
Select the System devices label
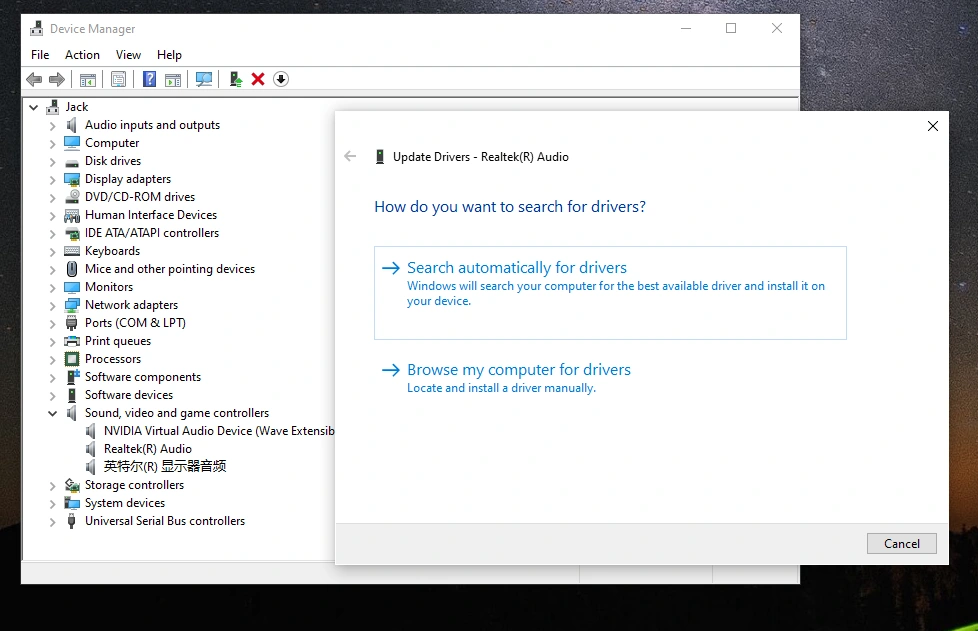[125, 503]
